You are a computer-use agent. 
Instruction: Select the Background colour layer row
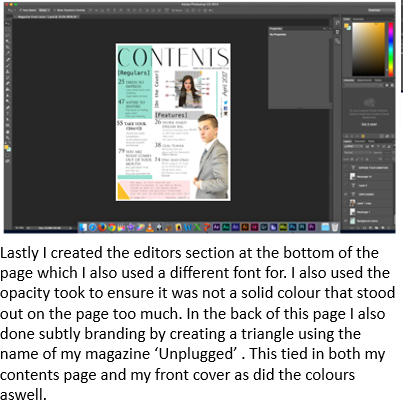tap(369, 221)
